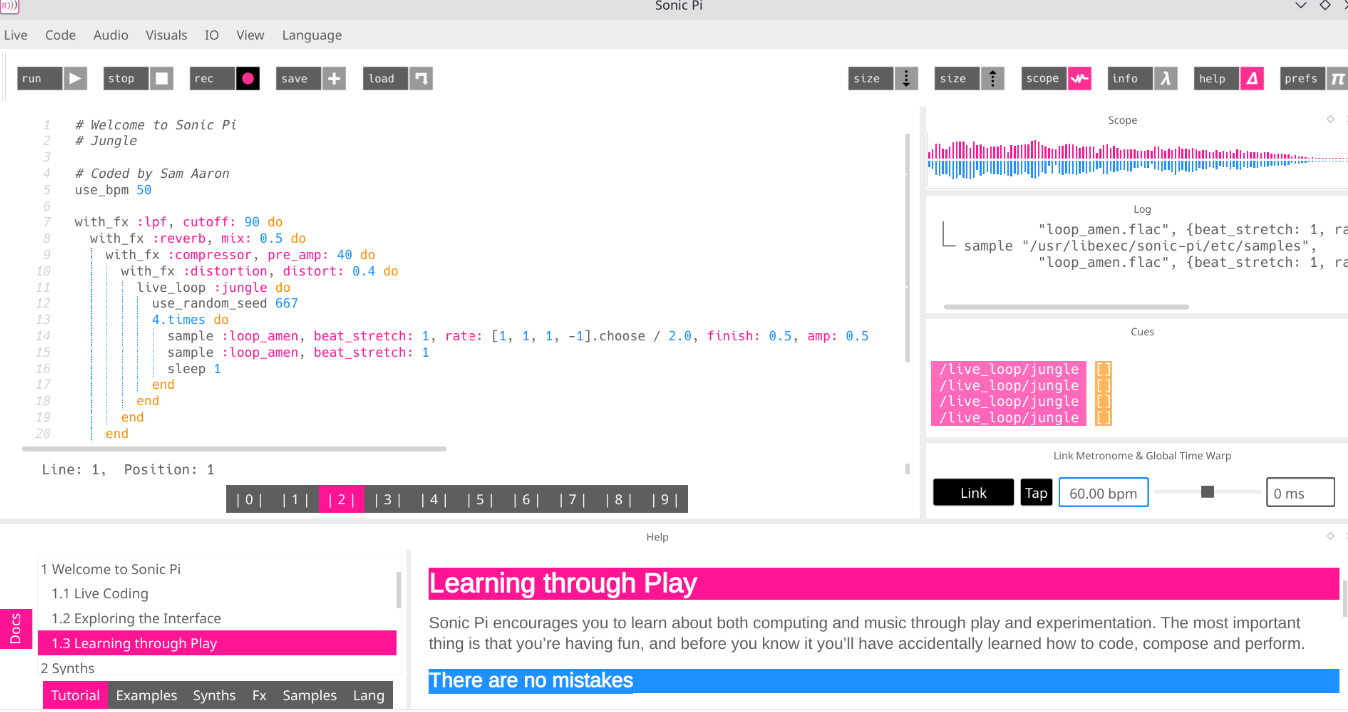Select the Tutorial help tab
Viewport: 1348px width, 712px height.
pos(76,695)
